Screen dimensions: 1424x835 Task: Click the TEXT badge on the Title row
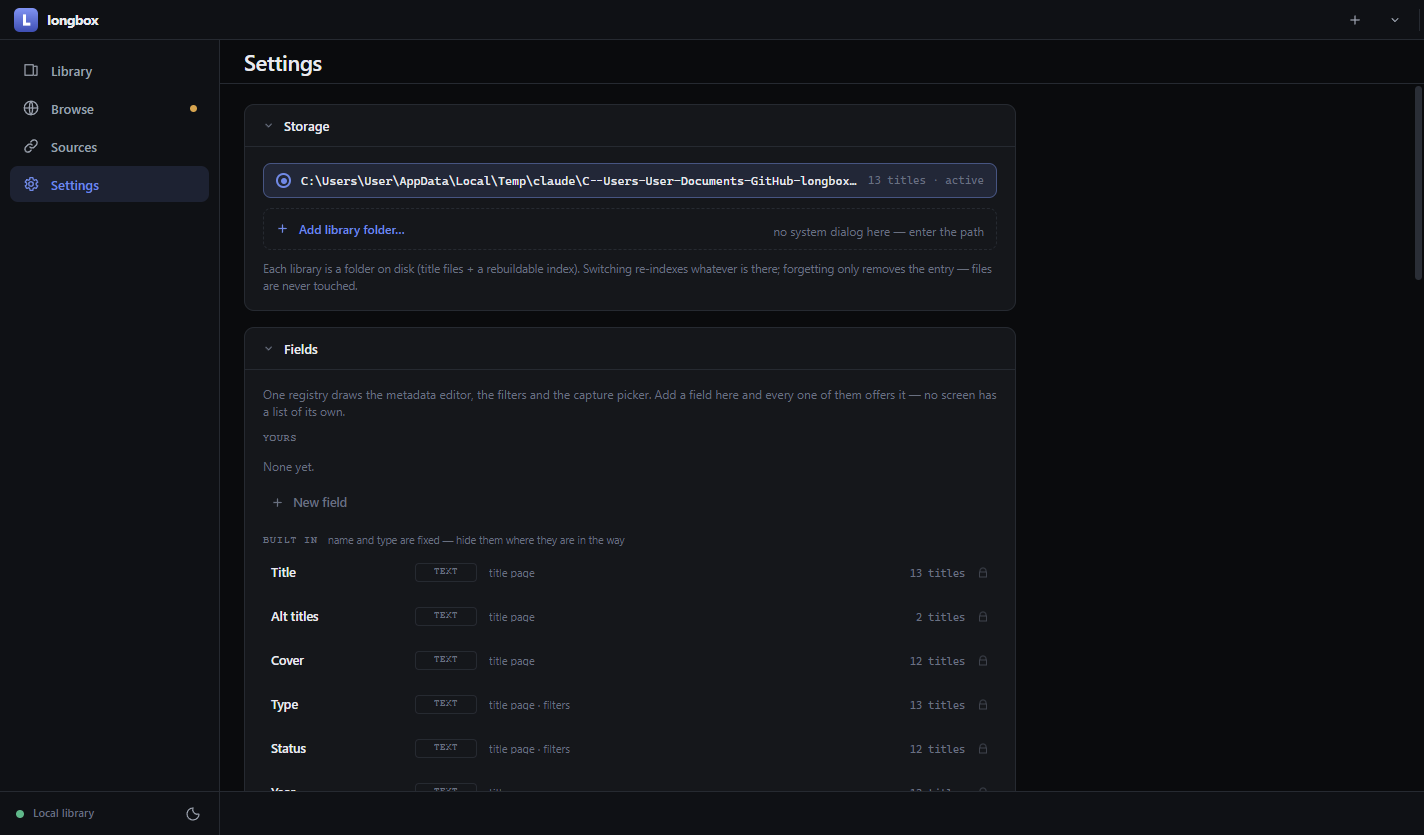point(446,573)
